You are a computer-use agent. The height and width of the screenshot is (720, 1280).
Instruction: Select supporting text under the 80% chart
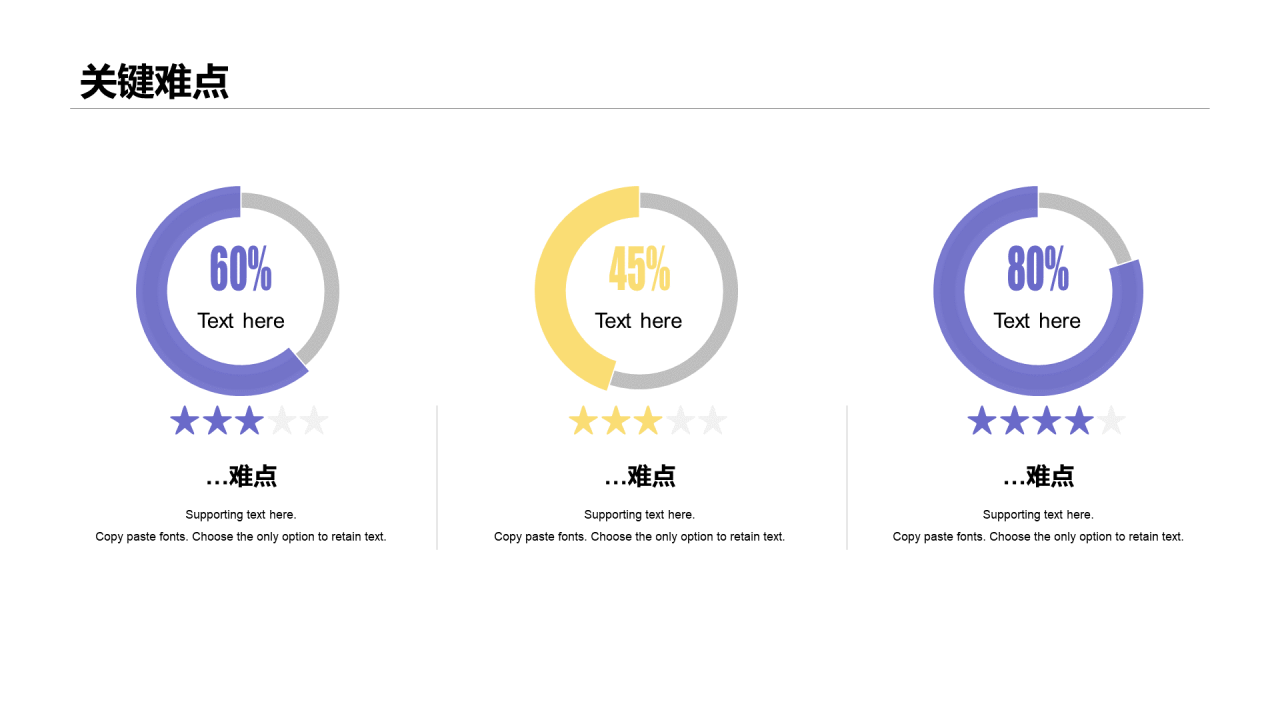coord(1038,526)
